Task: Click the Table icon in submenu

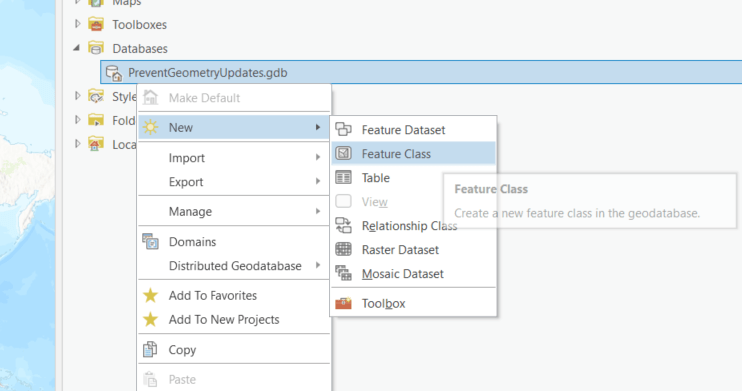Action: pyautogui.click(x=344, y=178)
